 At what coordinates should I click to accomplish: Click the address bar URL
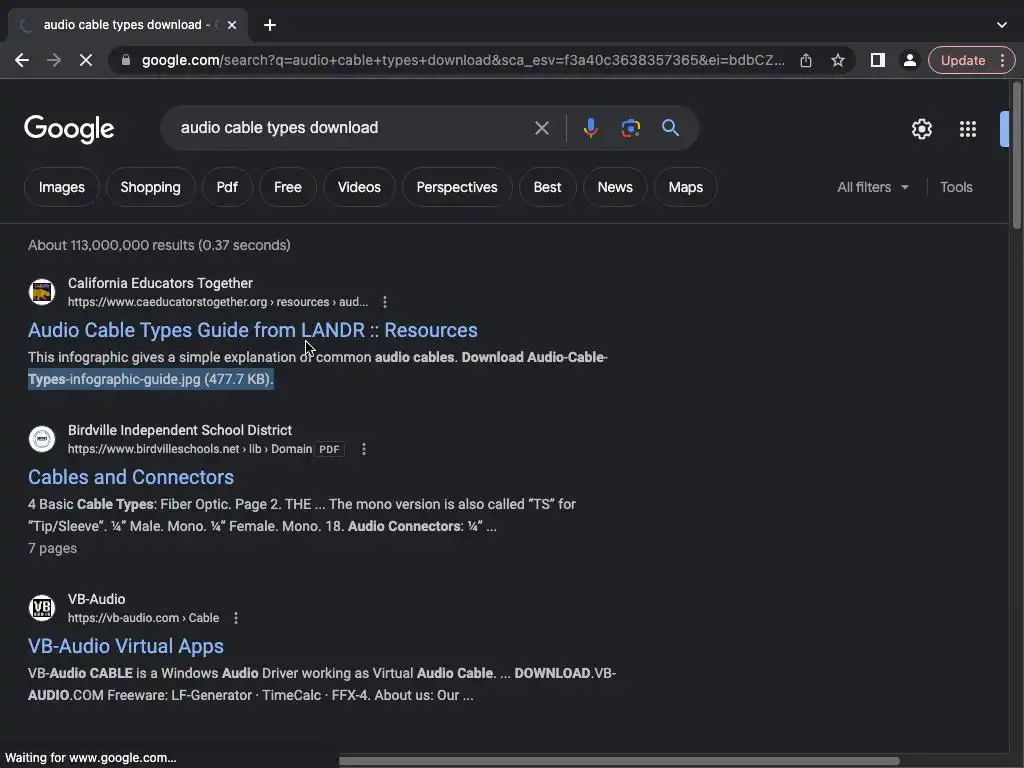(x=463, y=60)
